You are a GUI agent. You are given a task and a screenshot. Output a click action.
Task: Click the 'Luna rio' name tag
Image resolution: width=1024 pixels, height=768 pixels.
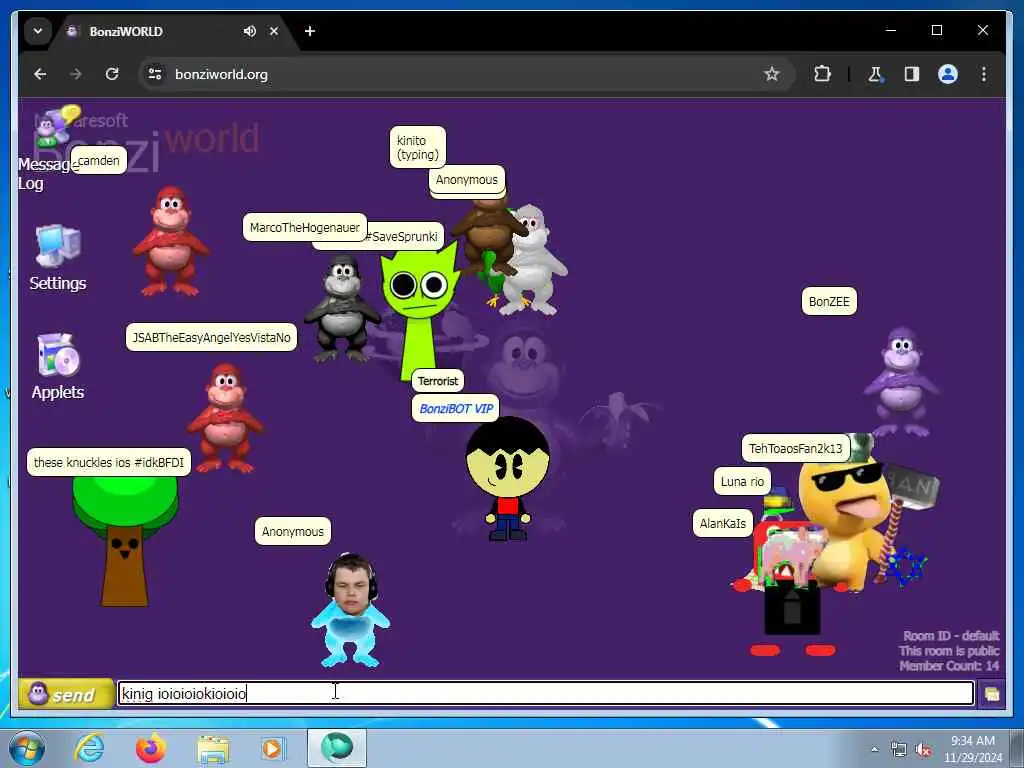coord(742,482)
